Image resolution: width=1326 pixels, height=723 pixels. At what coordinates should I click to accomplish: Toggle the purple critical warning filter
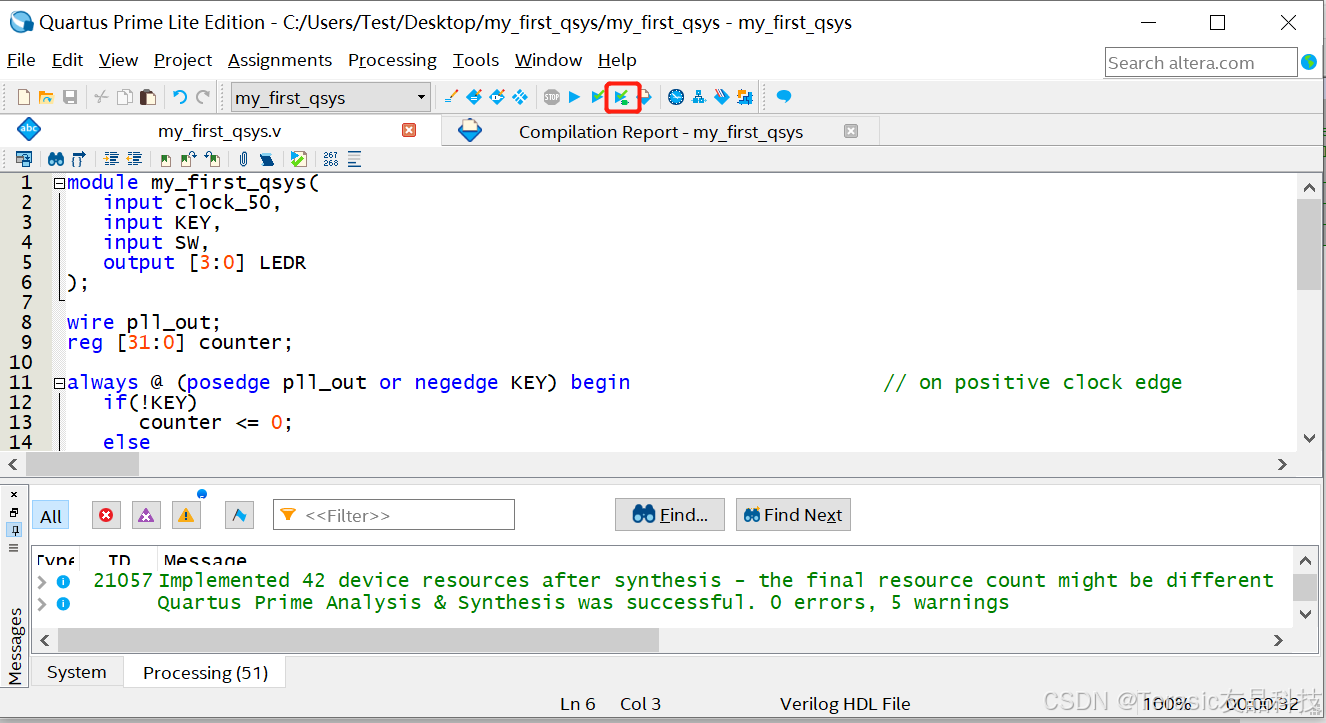click(146, 515)
